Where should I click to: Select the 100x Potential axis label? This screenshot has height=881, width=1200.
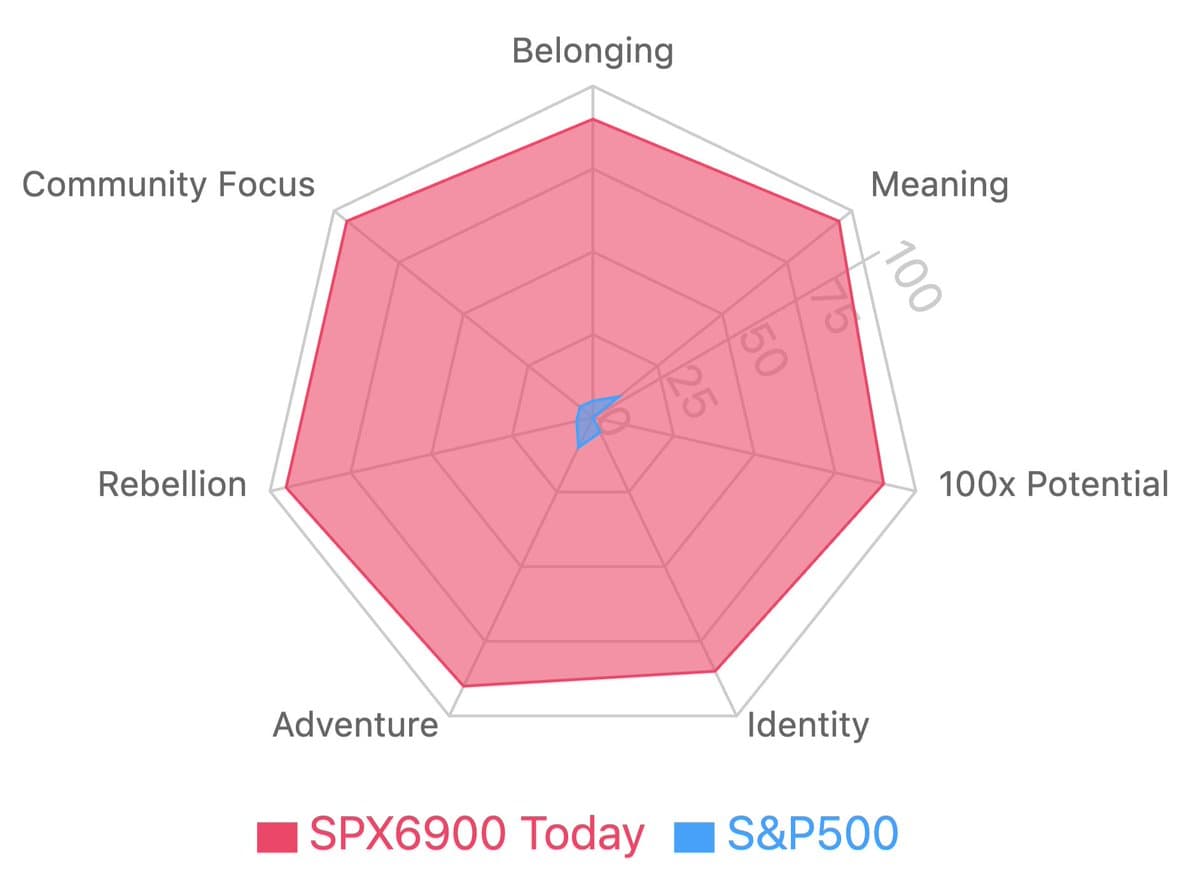[x=1053, y=484]
